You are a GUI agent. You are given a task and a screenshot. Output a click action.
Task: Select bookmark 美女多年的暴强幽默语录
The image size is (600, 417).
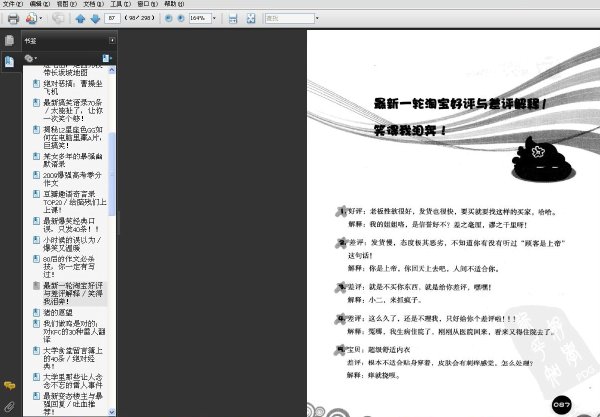point(73,160)
